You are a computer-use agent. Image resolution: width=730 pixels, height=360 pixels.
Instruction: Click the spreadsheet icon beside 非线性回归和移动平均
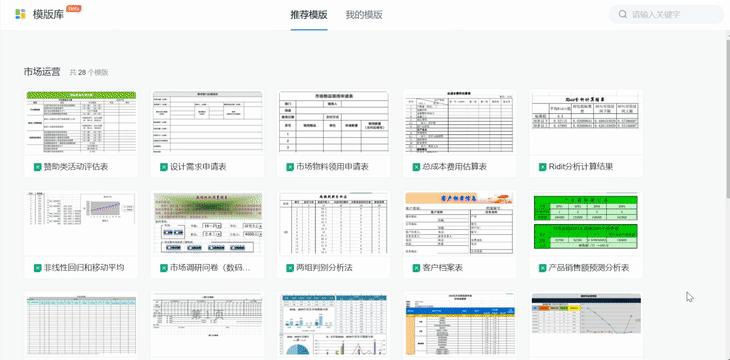[x=38, y=268]
